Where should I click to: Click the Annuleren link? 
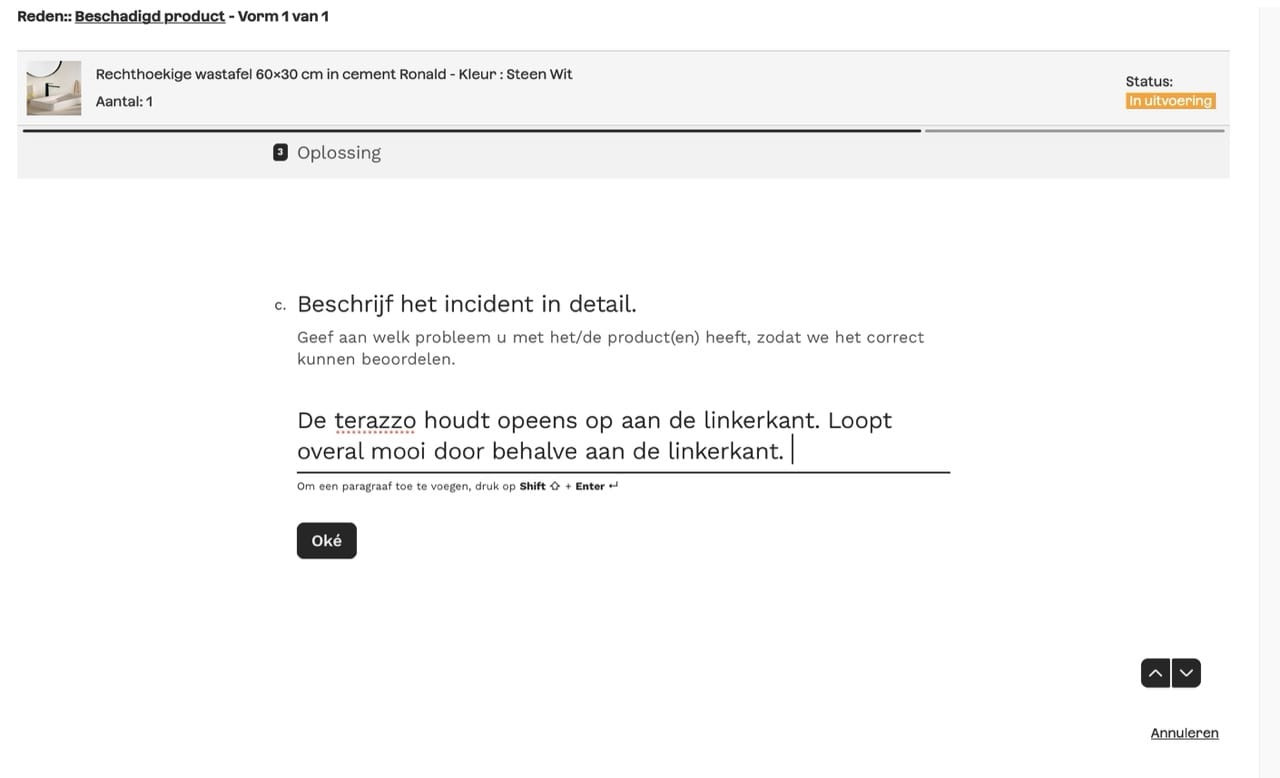click(x=1184, y=733)
